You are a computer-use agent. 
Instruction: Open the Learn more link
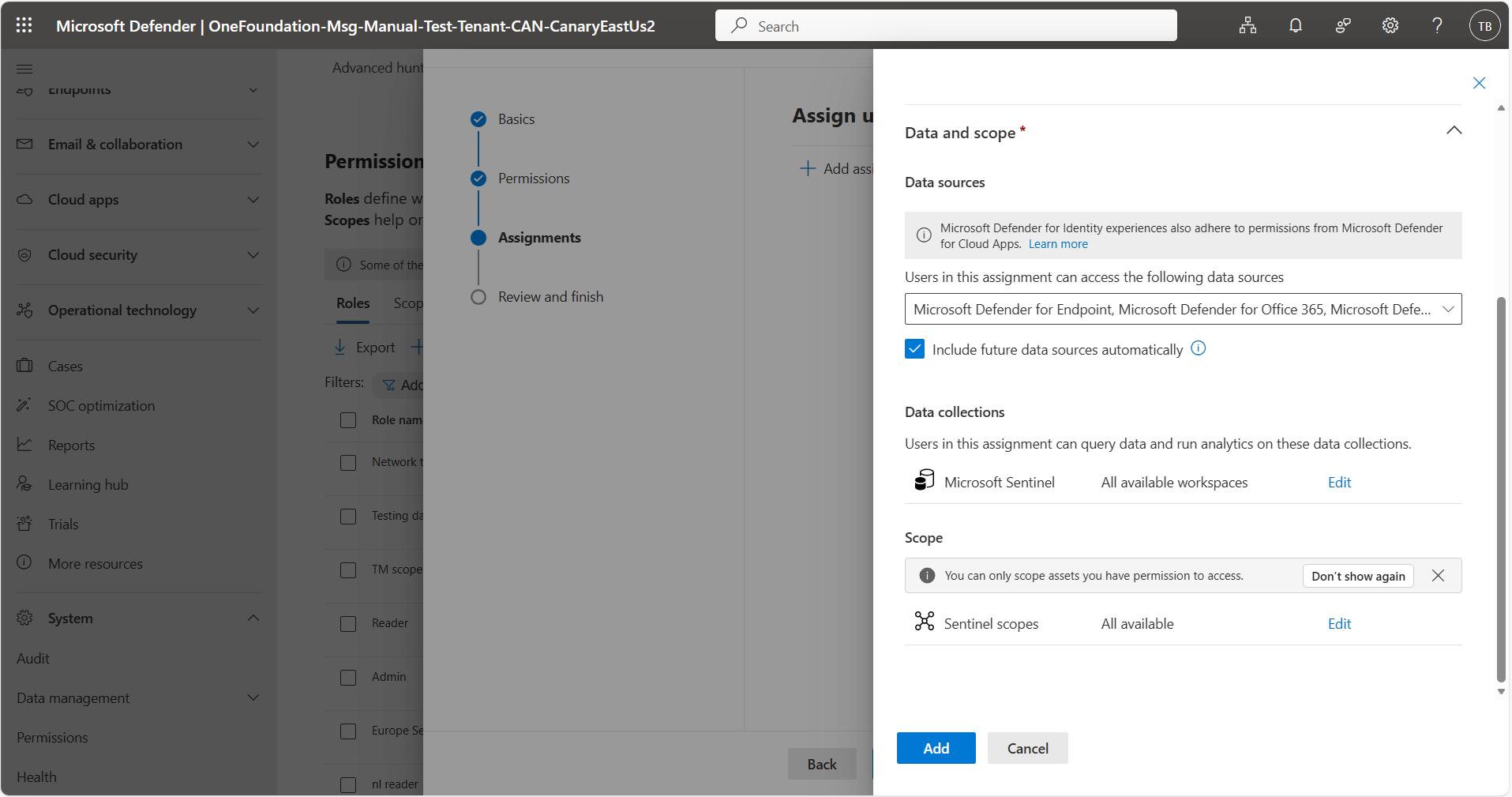(1058, 244)
